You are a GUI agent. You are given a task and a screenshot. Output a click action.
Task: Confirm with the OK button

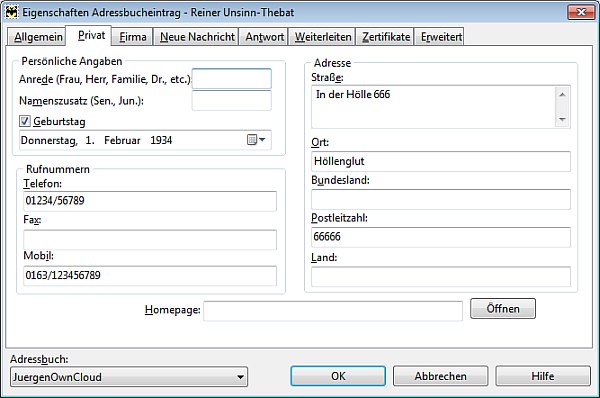click(x=338, y=376)
